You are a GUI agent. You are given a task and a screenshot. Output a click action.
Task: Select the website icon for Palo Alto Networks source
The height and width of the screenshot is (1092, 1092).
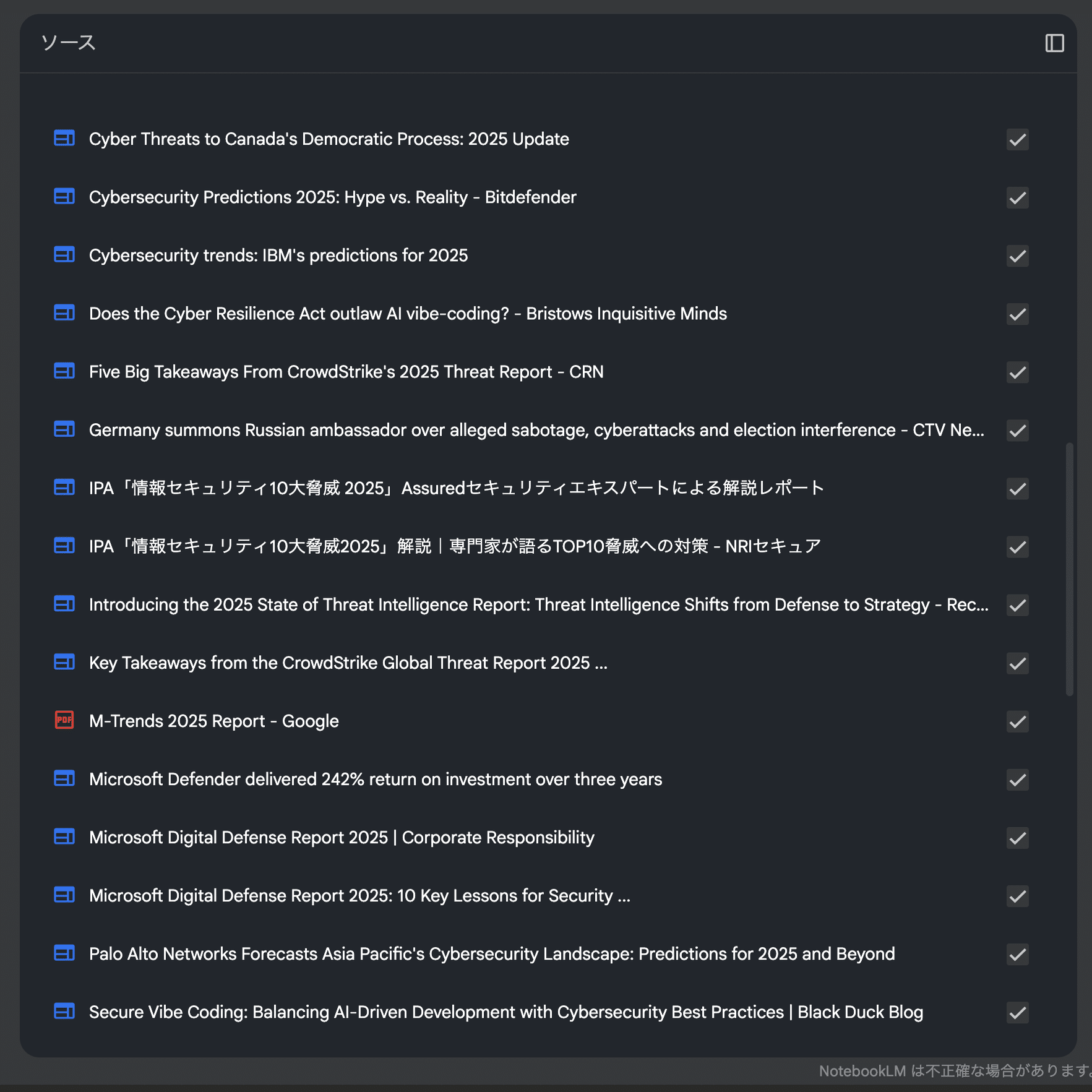coord(64,953)
